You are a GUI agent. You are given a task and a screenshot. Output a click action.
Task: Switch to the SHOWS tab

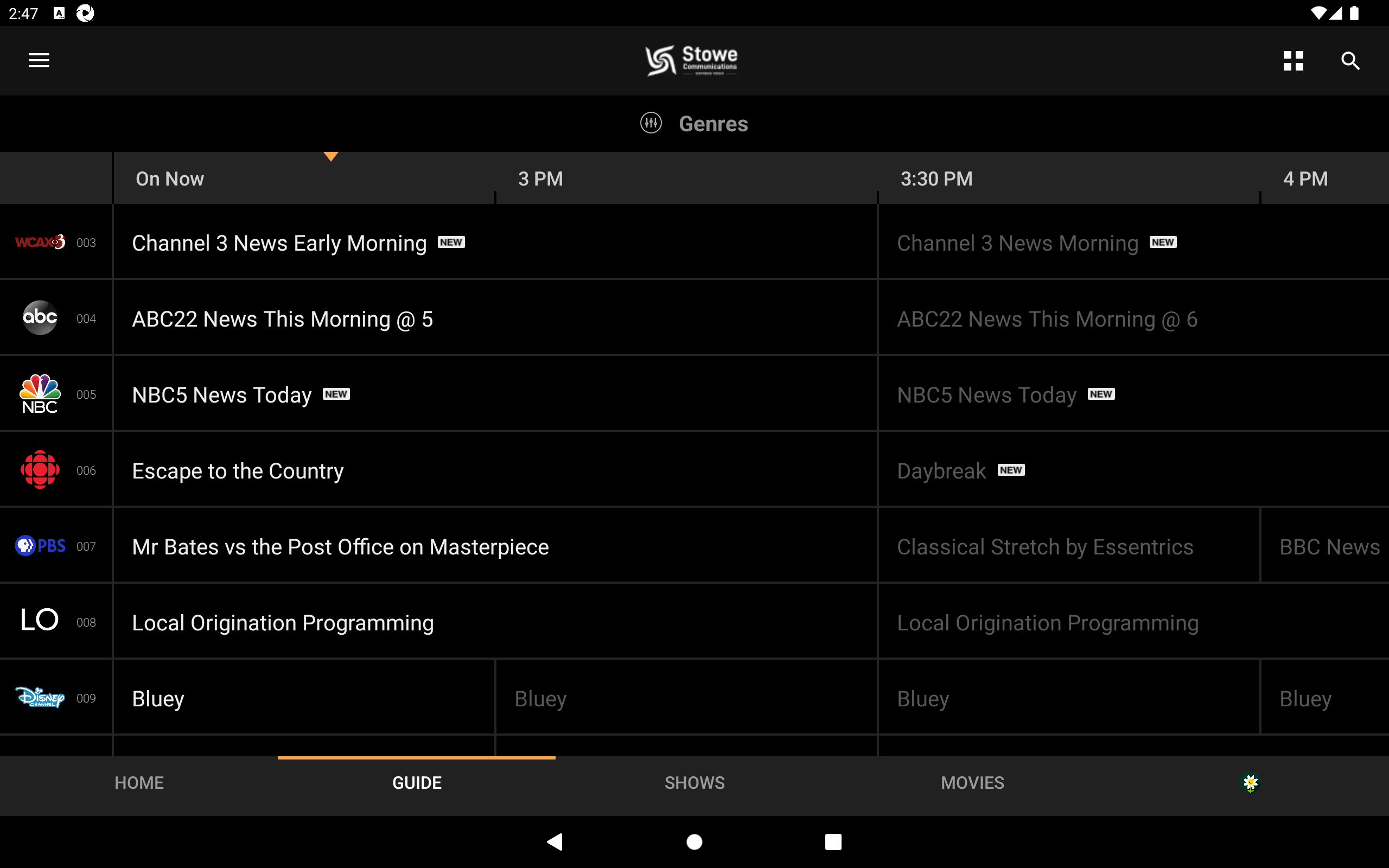point(694,782)
